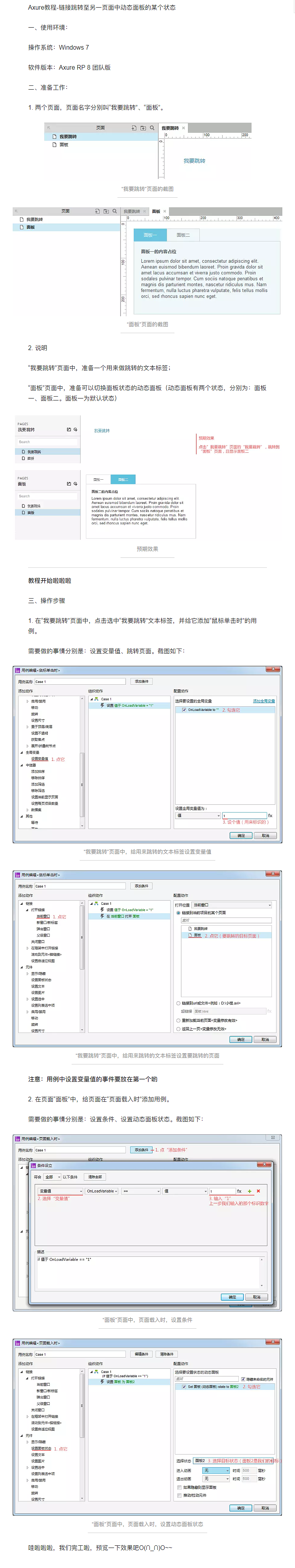
Task: Click red X delete-row icon in condition builder
Action: coord(258,1191)
